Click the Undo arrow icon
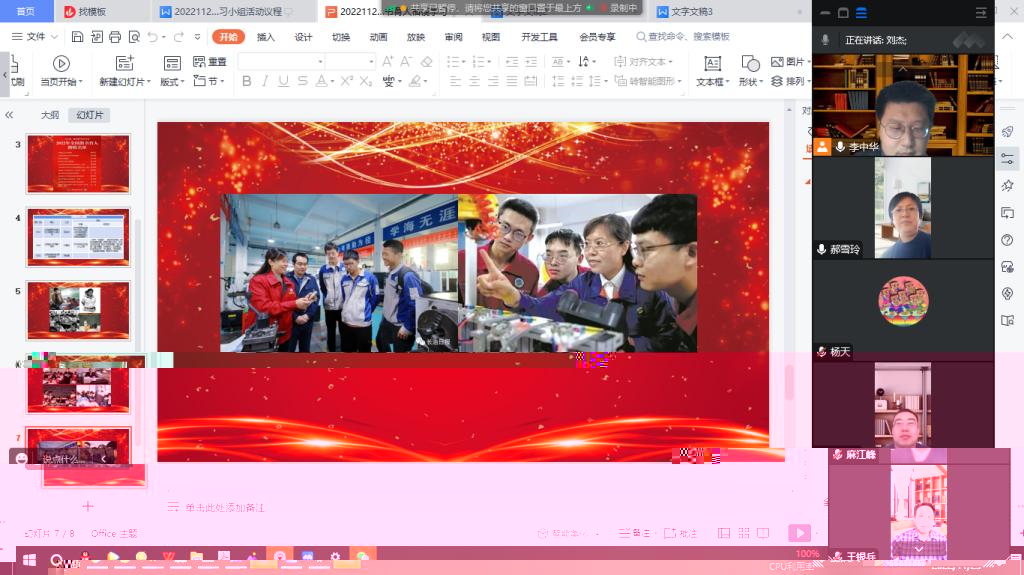 click(x=152, y=37)
